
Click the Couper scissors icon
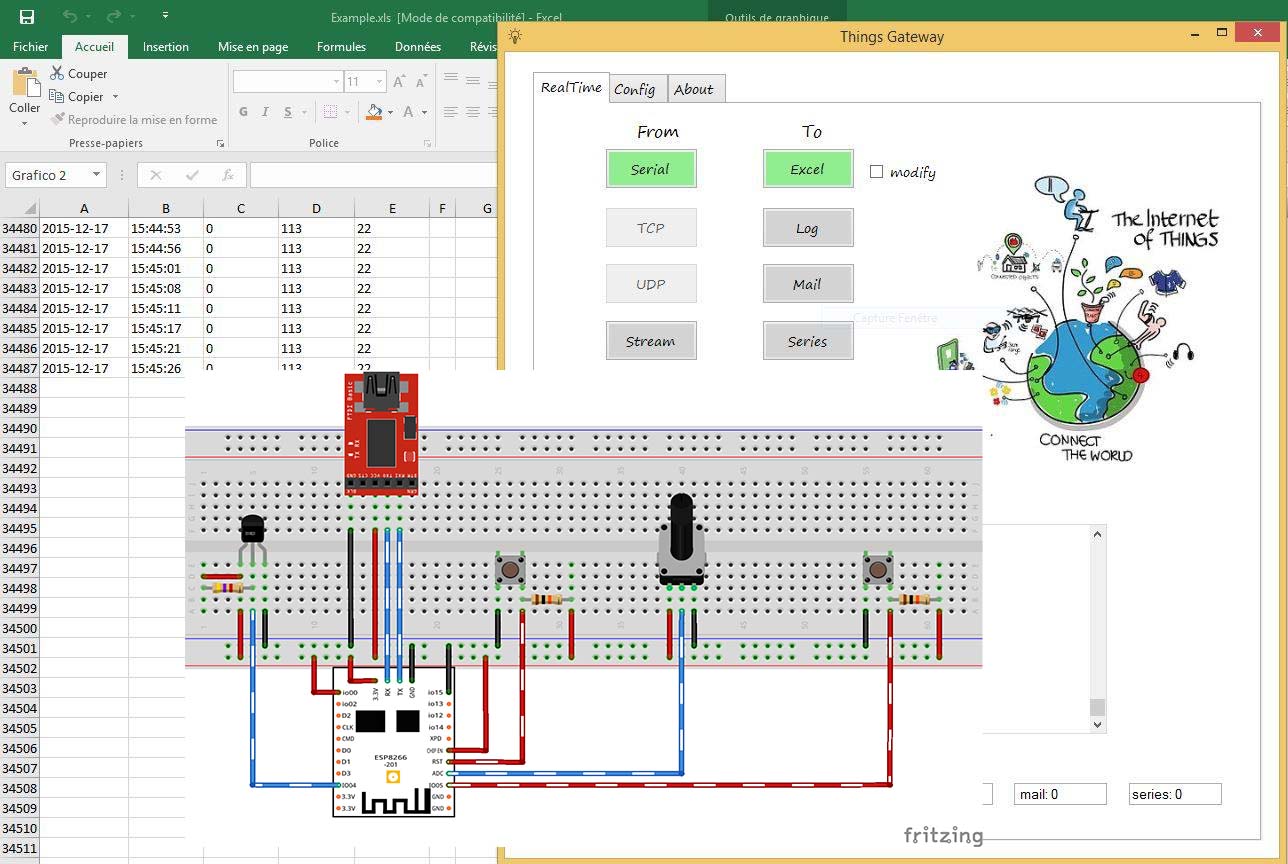coord(57,73)
